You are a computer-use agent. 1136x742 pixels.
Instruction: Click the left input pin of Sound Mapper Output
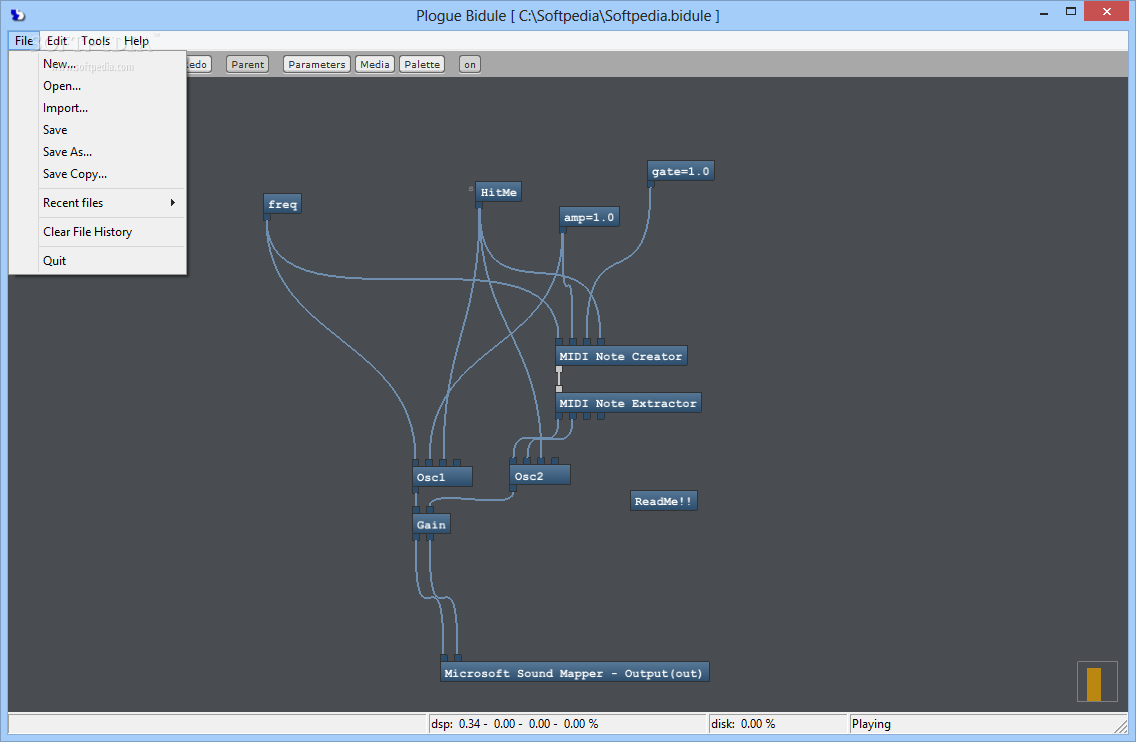pos(444,659)
